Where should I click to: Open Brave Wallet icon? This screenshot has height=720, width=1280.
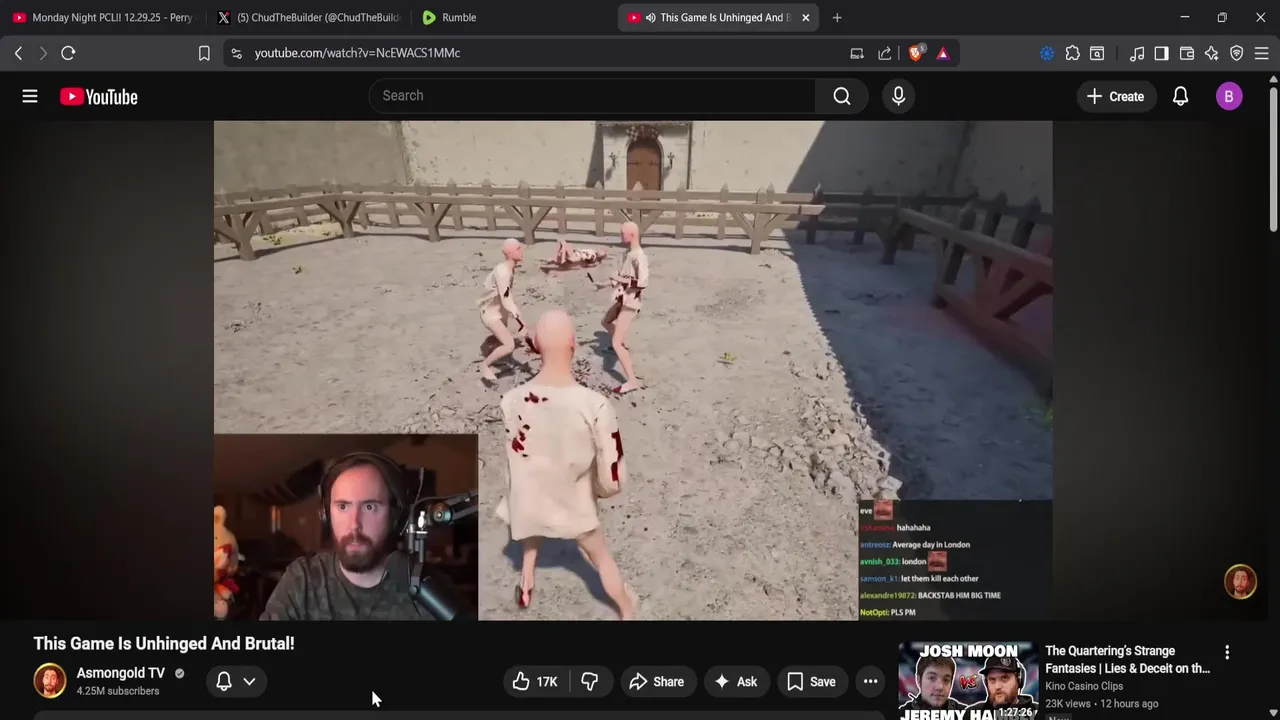pyautogui.click(x=1187, y=53)
